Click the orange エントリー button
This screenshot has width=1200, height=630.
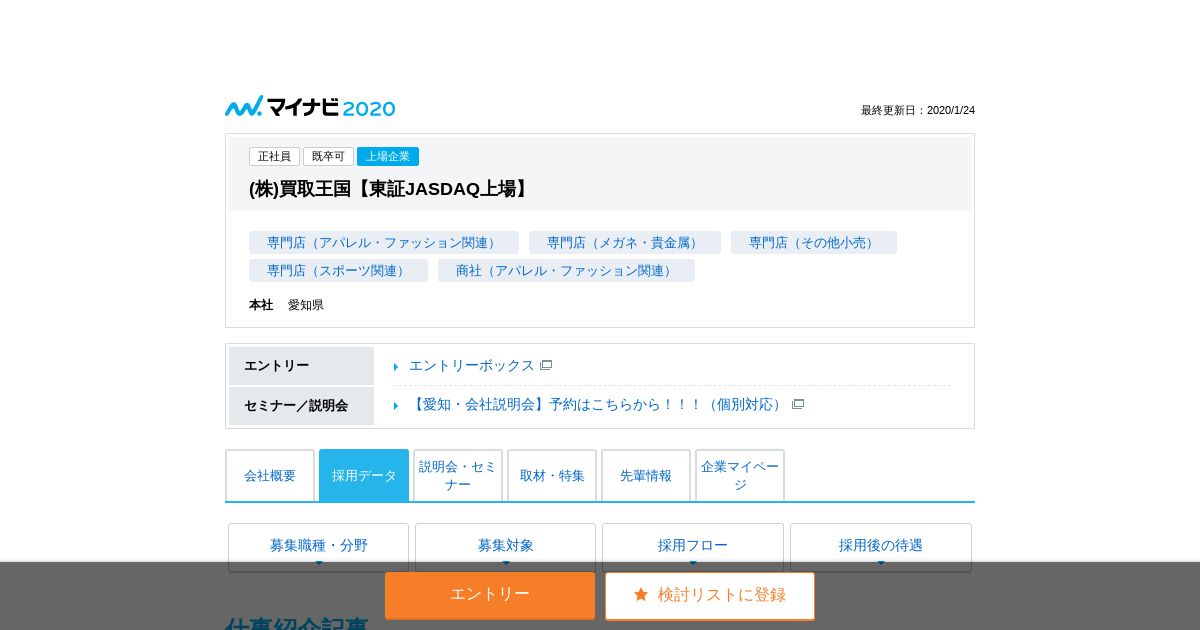pos(490,595)
